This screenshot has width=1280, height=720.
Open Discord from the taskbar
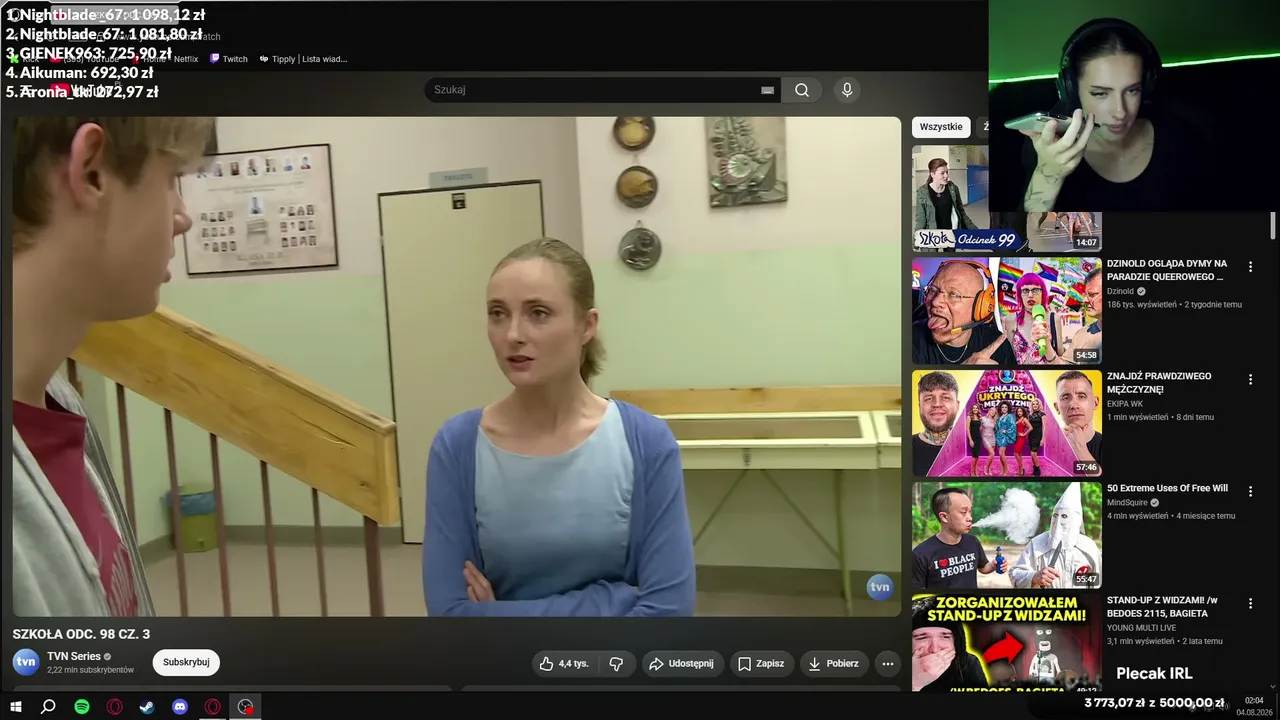pyautogui.click(x=180, y=706)
